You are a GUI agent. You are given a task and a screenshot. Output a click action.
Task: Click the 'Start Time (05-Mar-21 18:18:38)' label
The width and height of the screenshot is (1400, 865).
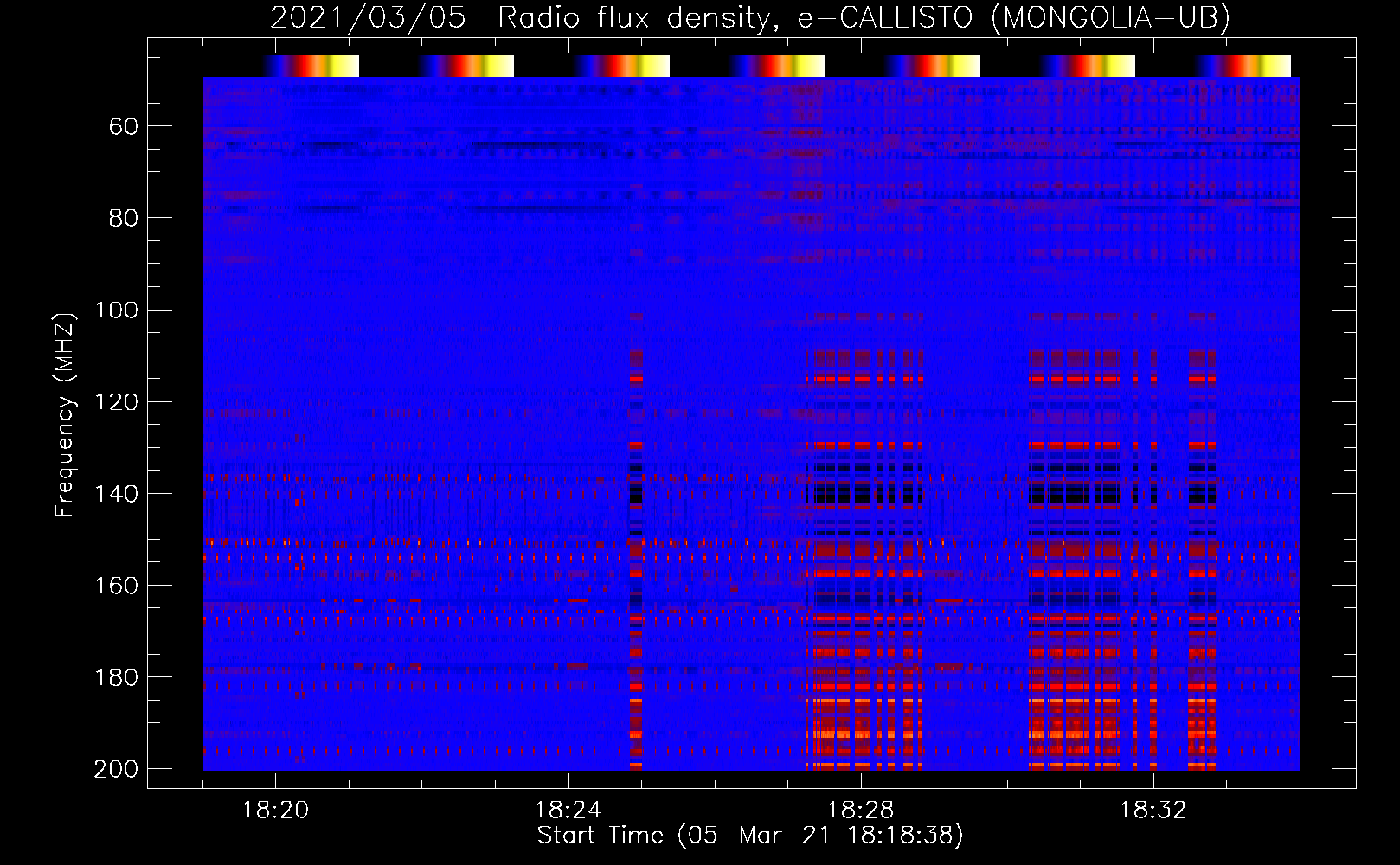[750, 836]
